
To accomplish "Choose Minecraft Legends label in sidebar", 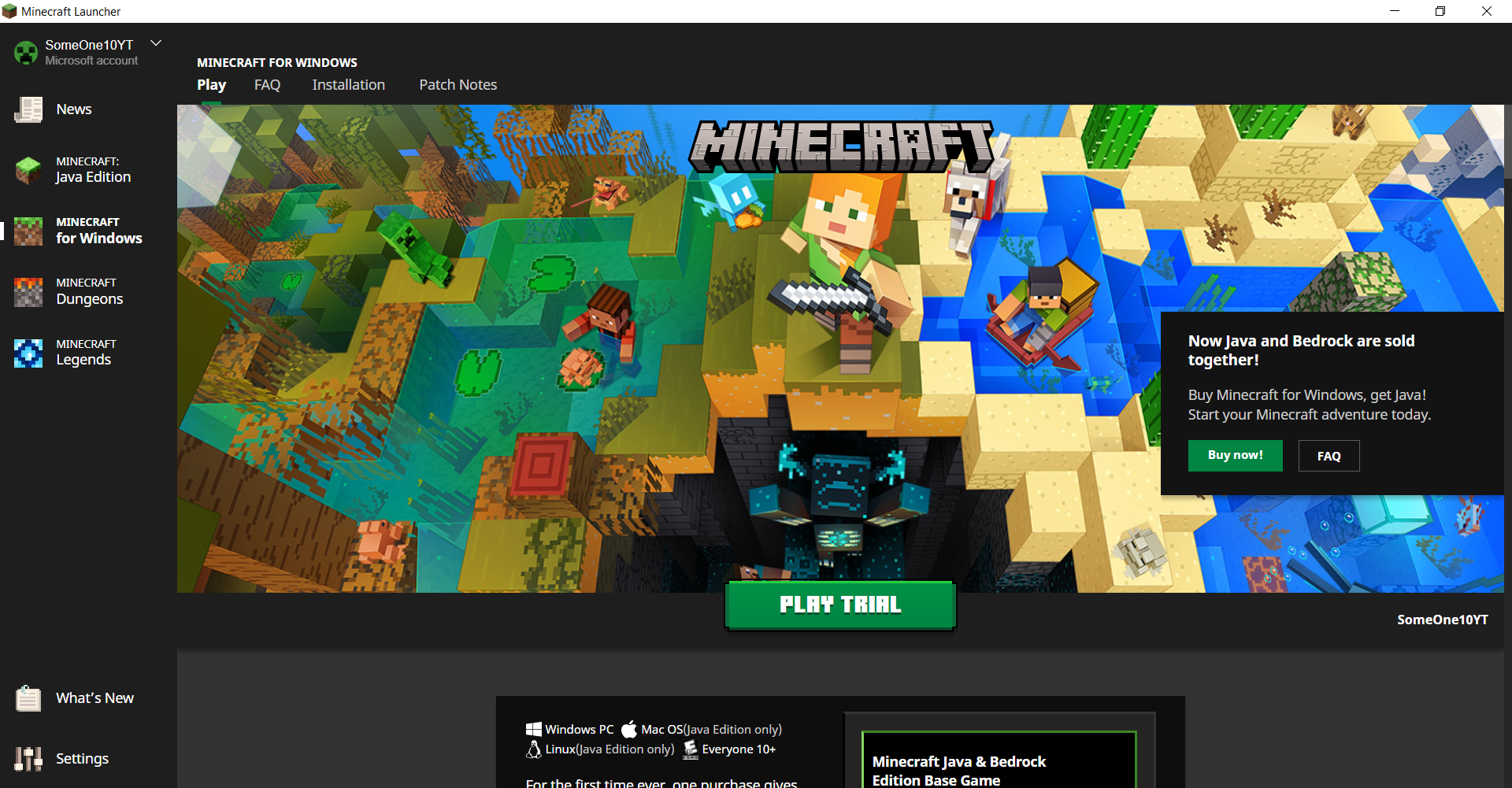I will [x=86, y=353].
